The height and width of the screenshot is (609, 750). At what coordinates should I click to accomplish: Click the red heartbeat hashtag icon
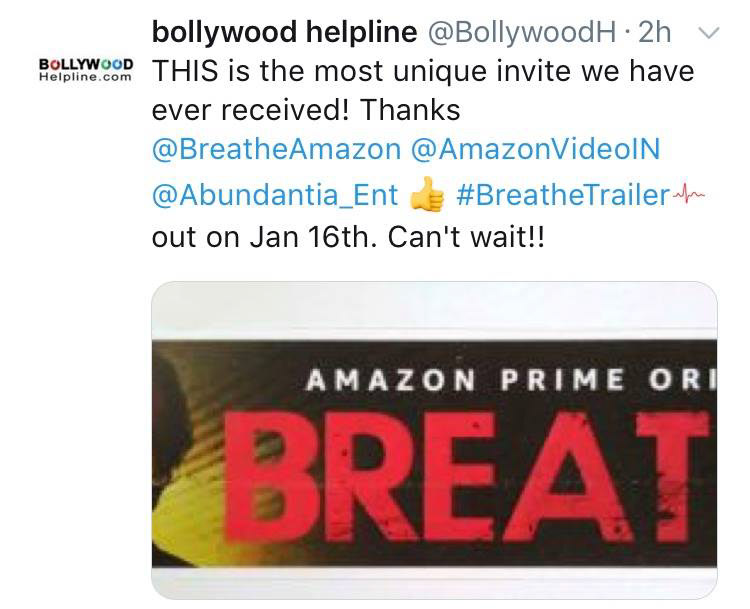click(x=689, y=193)
